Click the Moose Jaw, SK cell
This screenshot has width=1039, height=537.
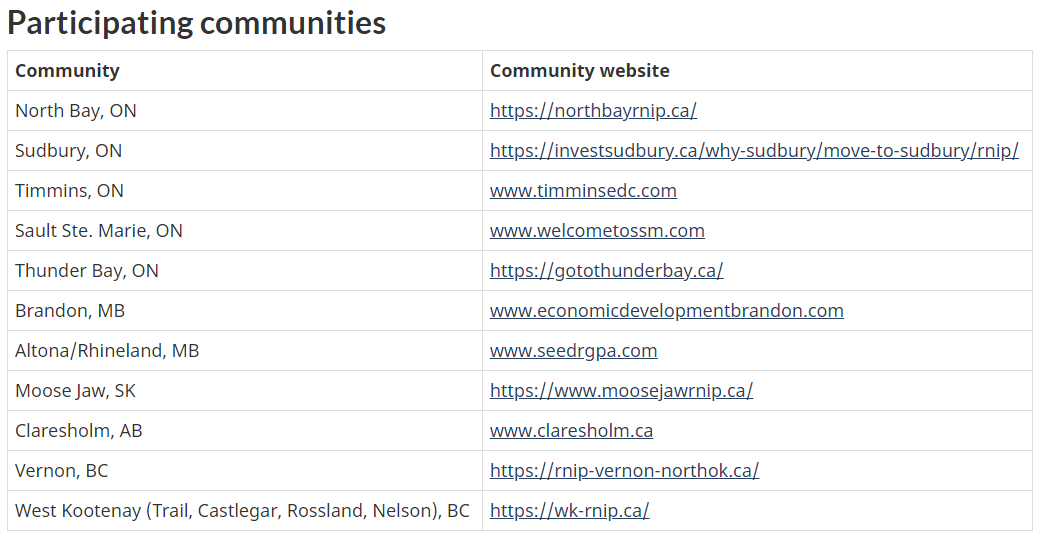point(75,391)
